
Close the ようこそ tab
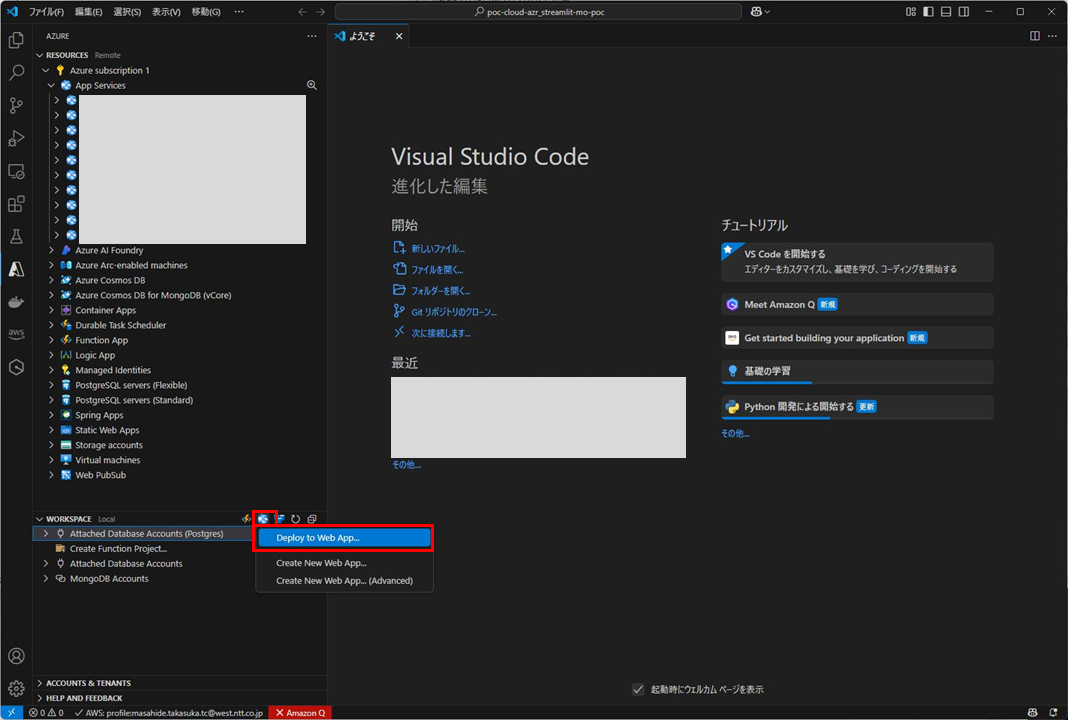click(x=399, y=36)
